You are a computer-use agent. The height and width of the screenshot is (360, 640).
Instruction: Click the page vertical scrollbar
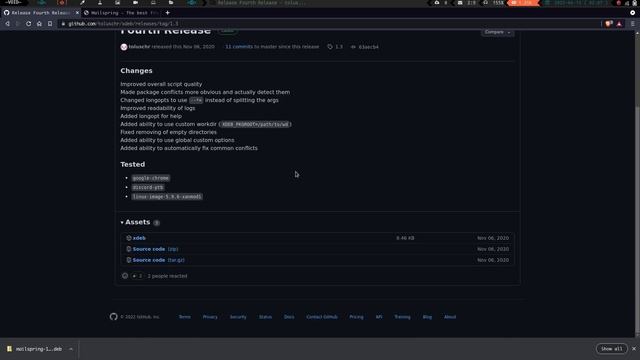point(638,184)
